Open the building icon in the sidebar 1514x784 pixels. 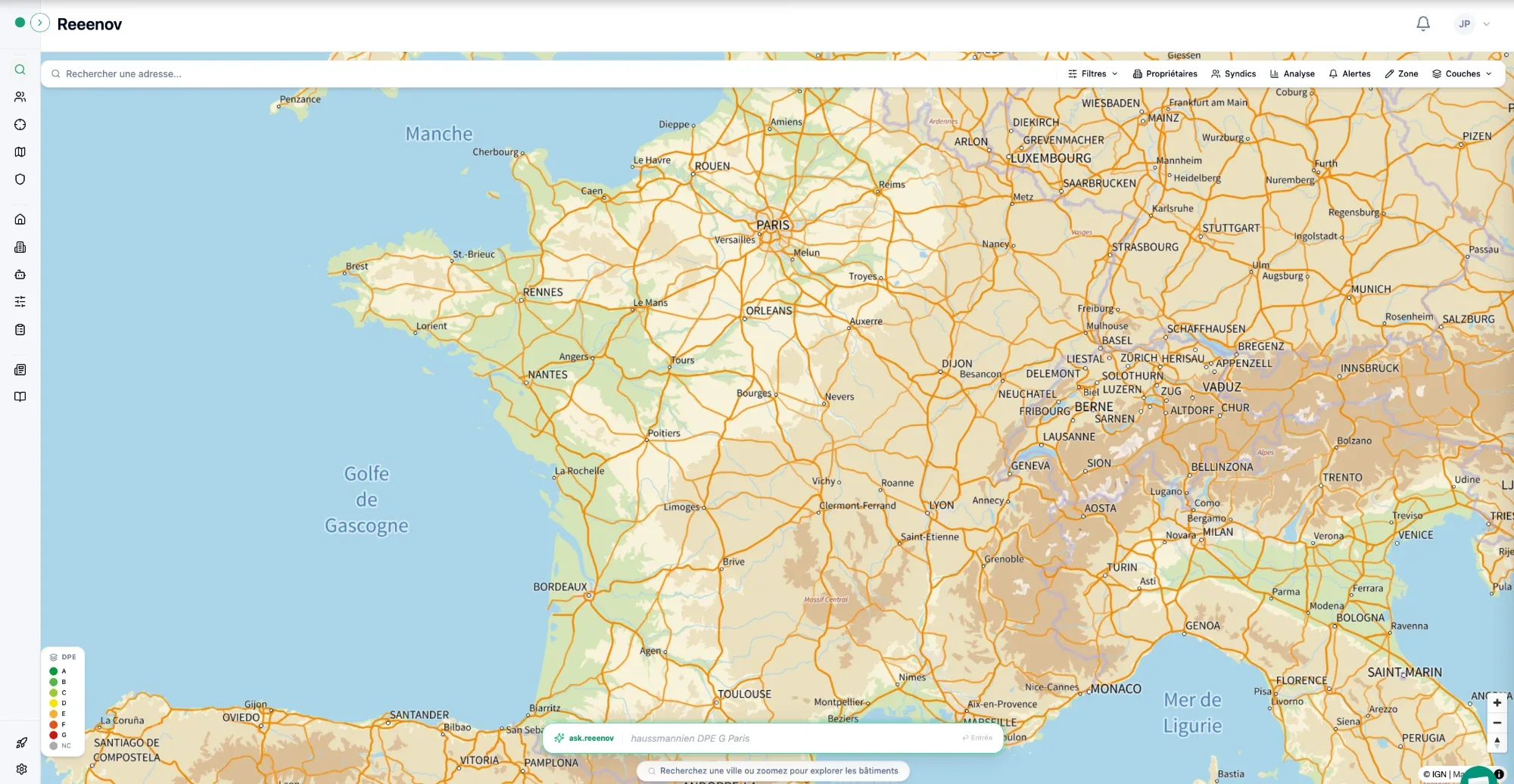[x=20, y=247]
